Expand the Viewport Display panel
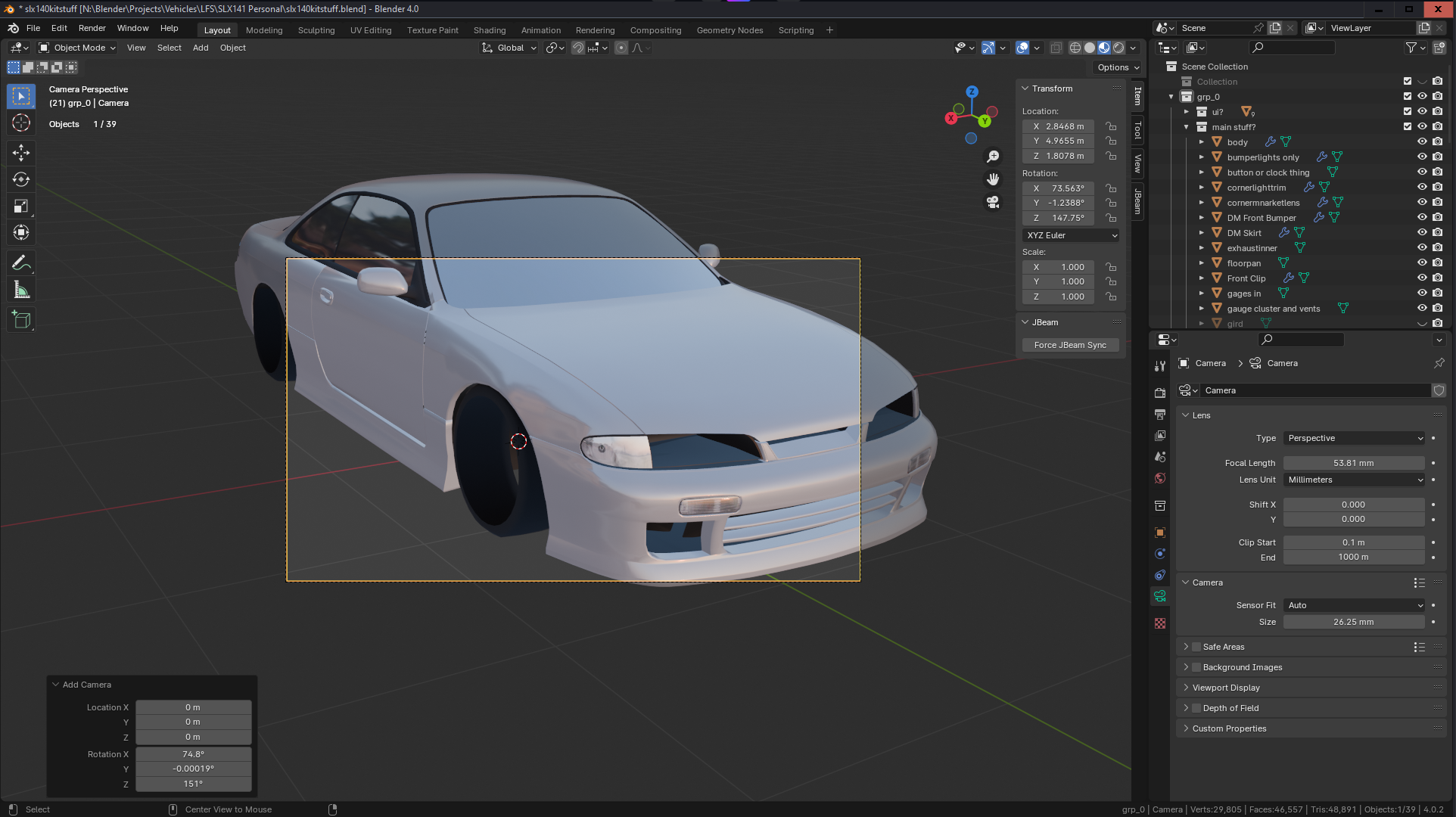 [1226, 688]
